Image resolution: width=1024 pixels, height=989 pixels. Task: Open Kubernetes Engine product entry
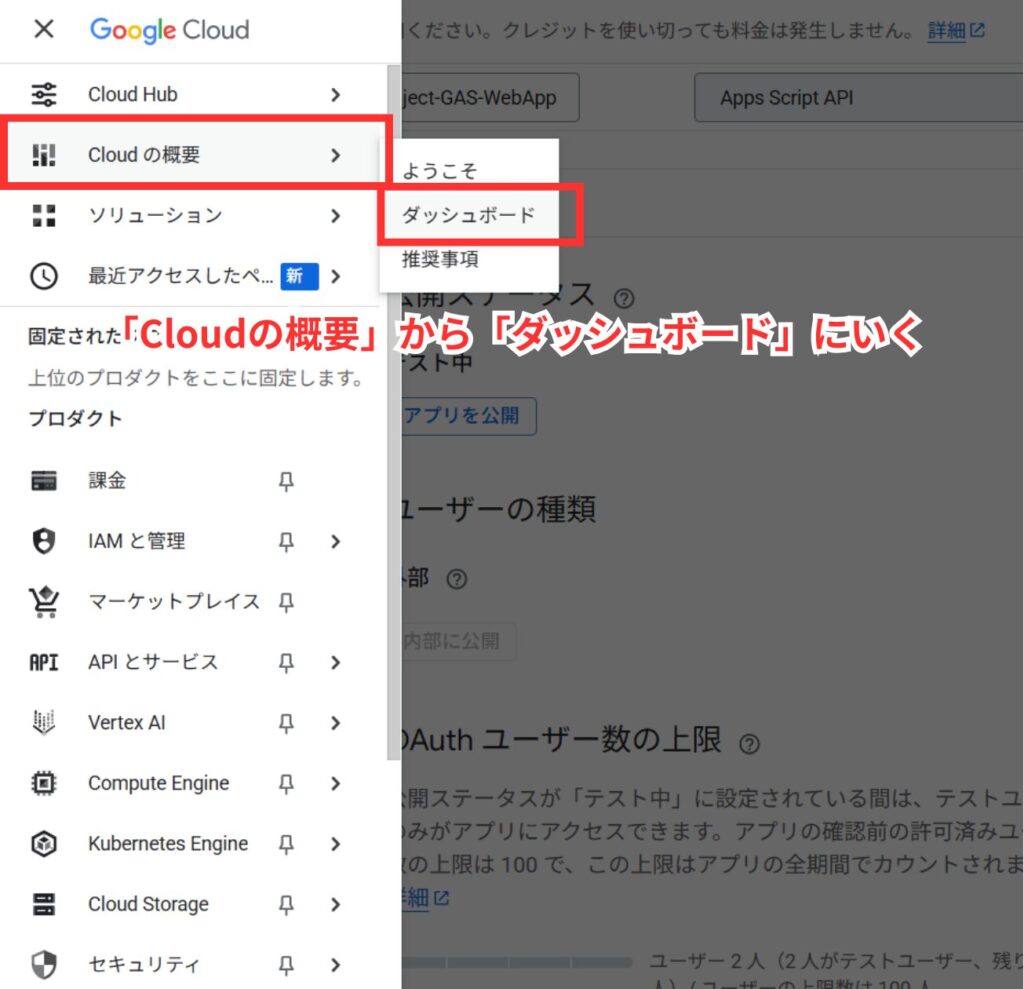coord(189,843)
